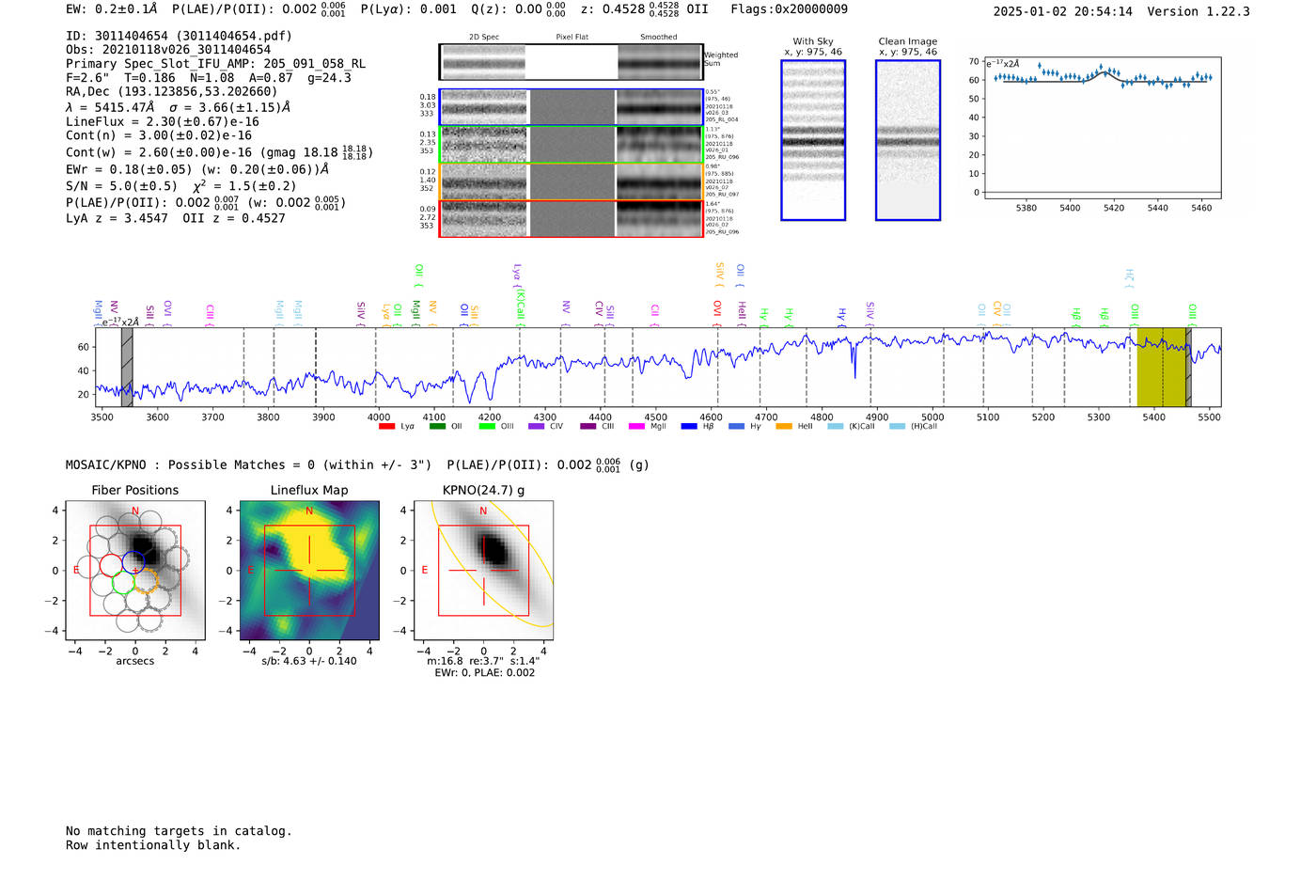The image size is (1316, 896).
Task: Click the red-bordered fiber spectrum row
Action: click(572, 218)
